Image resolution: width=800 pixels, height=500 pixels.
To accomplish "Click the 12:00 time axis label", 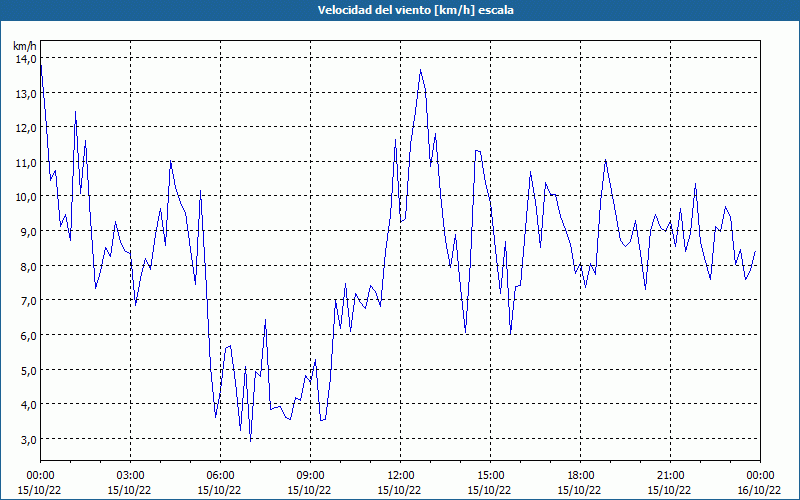I will (x=401, y=476).
